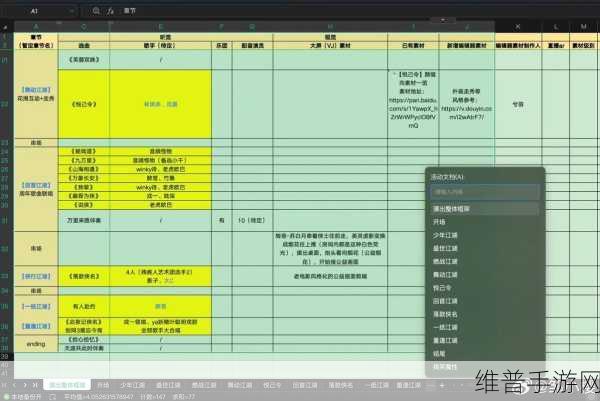Viewport: 600px width, 401px height.
Task: Click the 有人助你 yellow cell
Action: point(84,306)
